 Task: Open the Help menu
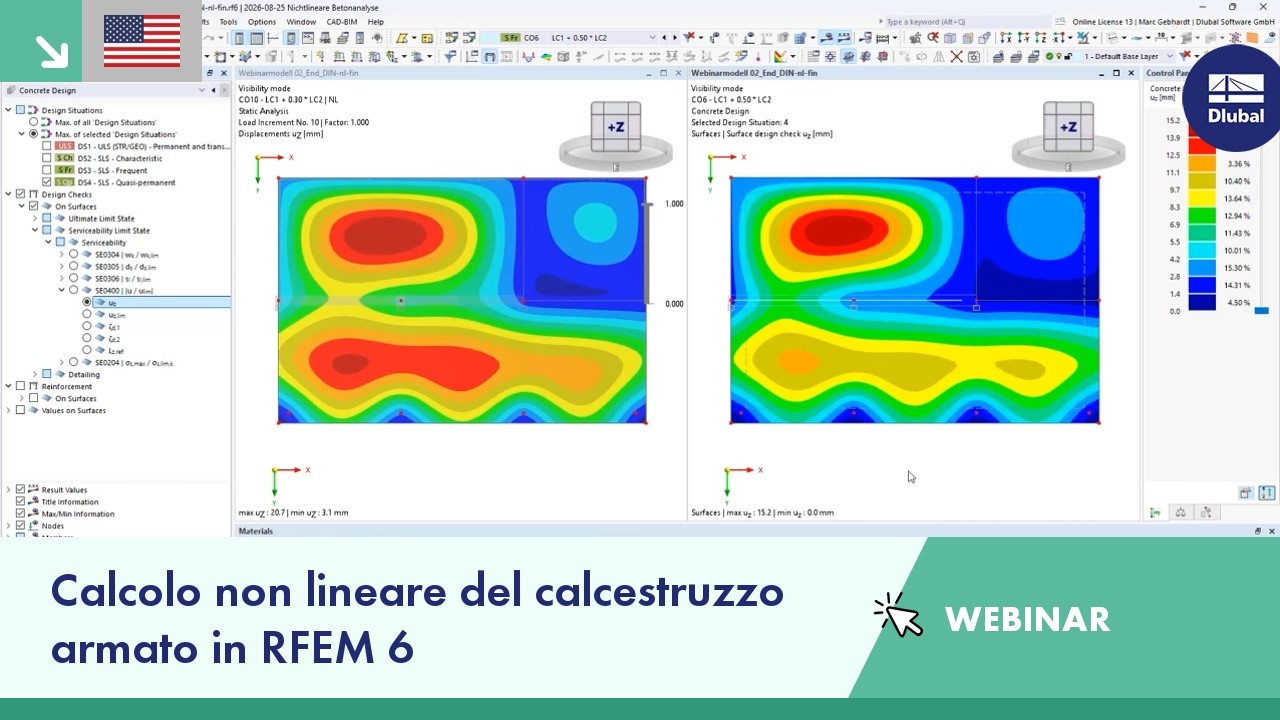(376, 22)
